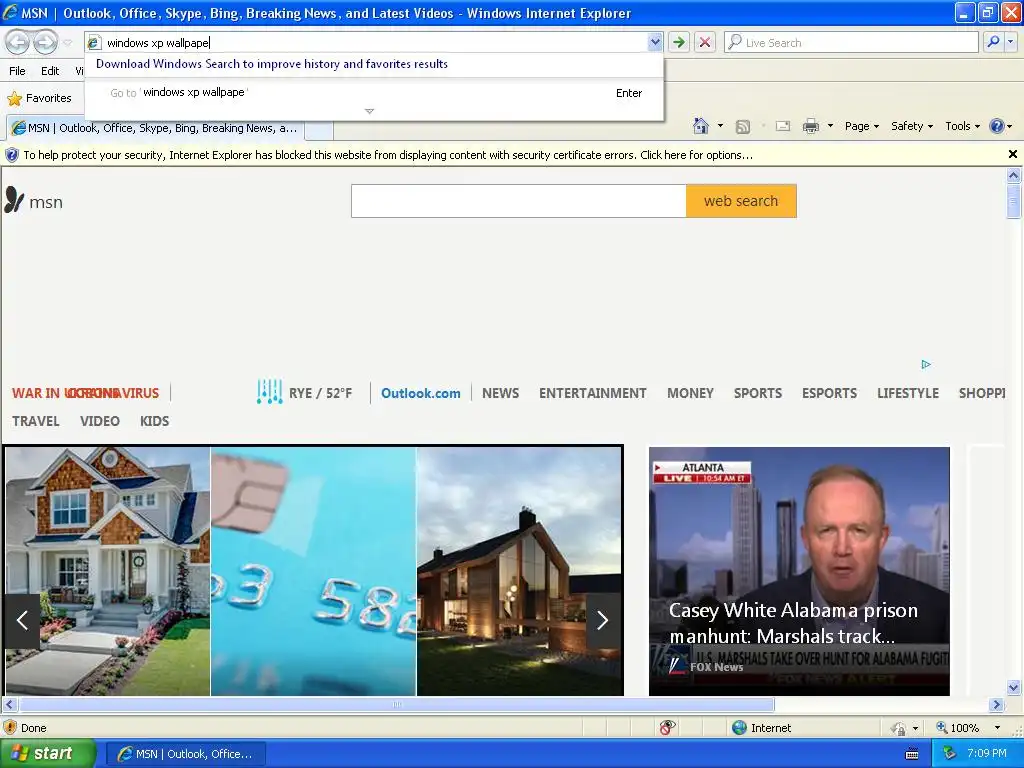1024x768 pixels.
Task: Go to the SPORTS section
Action: [758, 393]
